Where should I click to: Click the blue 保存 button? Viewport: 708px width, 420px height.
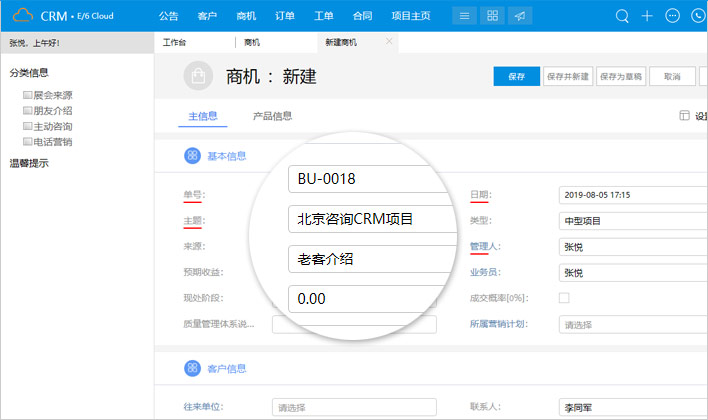pos(516,76)
